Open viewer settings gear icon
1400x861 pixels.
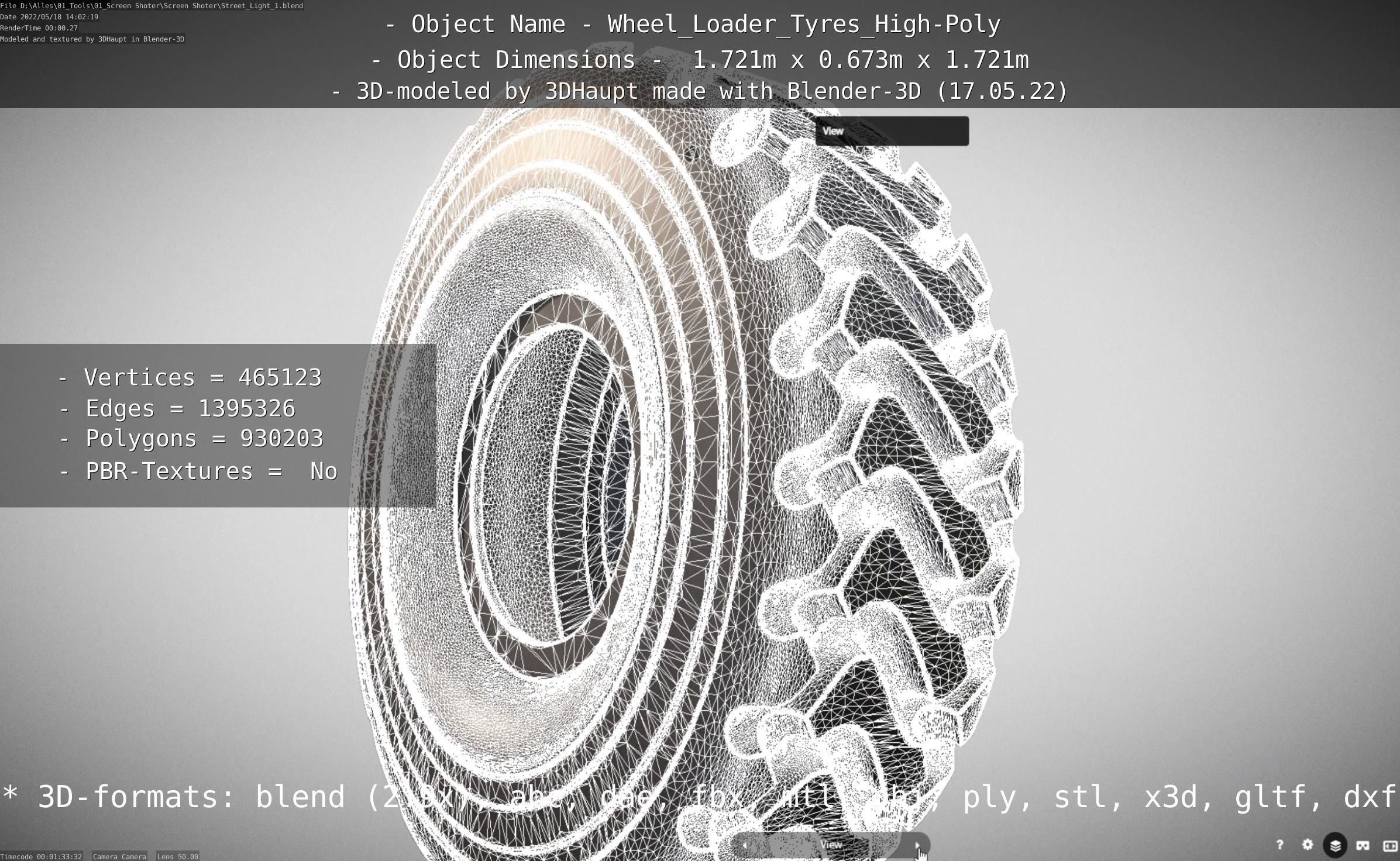pos(1308,845)
